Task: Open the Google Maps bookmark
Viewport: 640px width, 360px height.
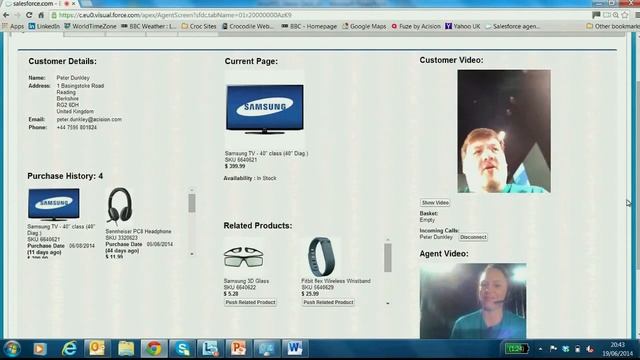Action: pyautogui.click(x=364, y=26)
